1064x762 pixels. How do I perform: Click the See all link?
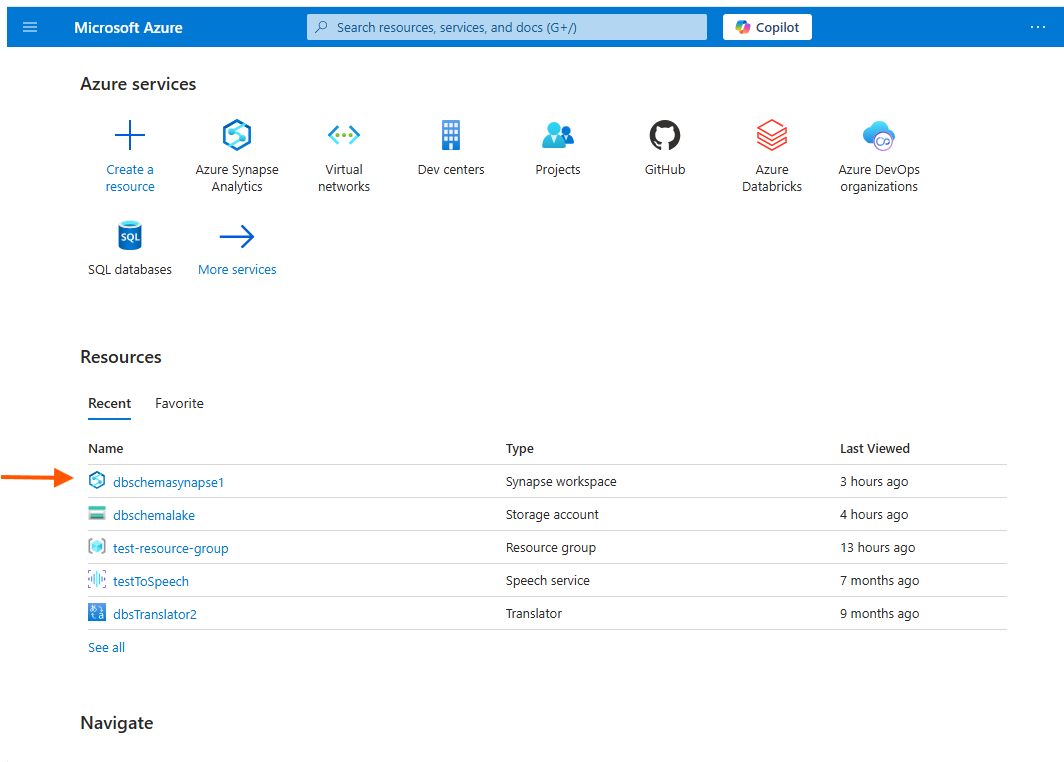pos(106,647)
